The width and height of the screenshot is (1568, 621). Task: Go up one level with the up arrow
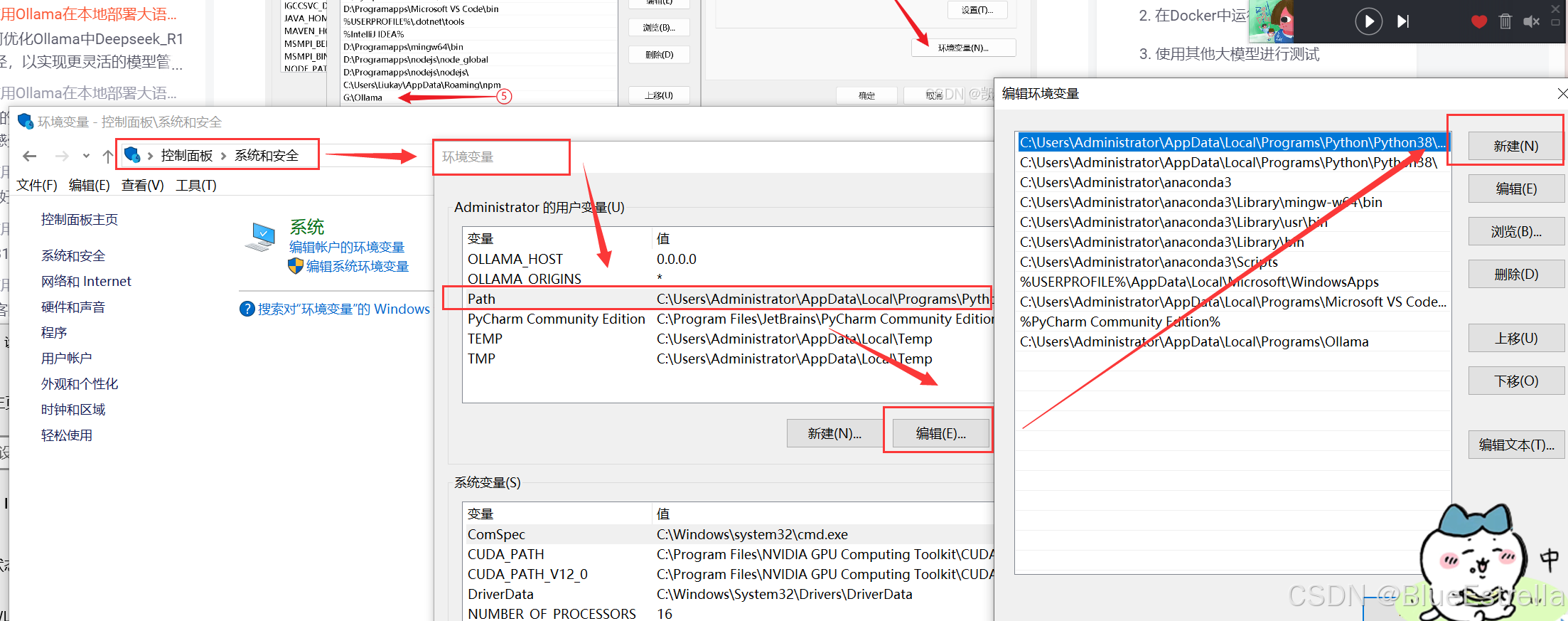tap(108, 156)
